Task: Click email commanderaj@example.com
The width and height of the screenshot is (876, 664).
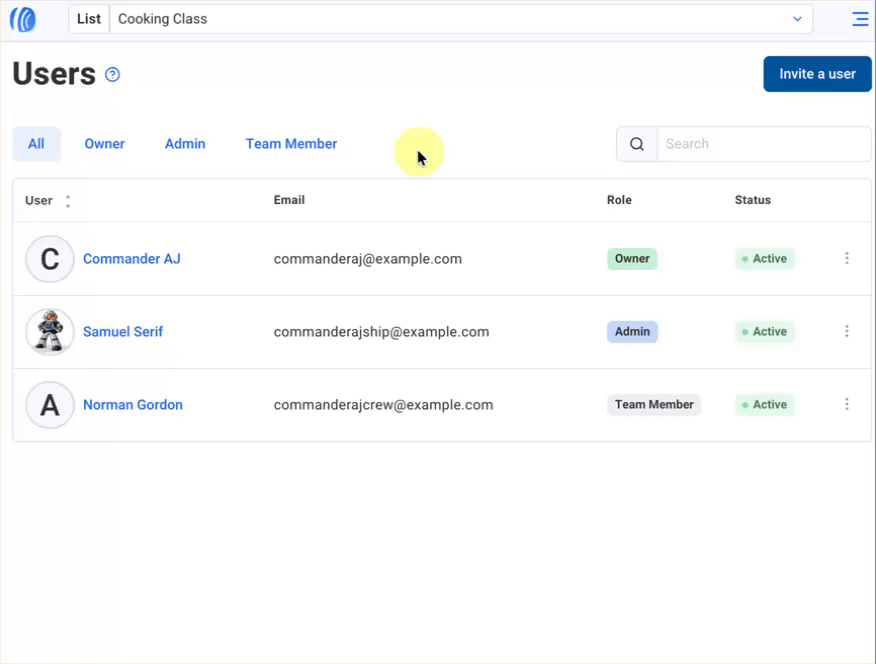Action: 368,259
